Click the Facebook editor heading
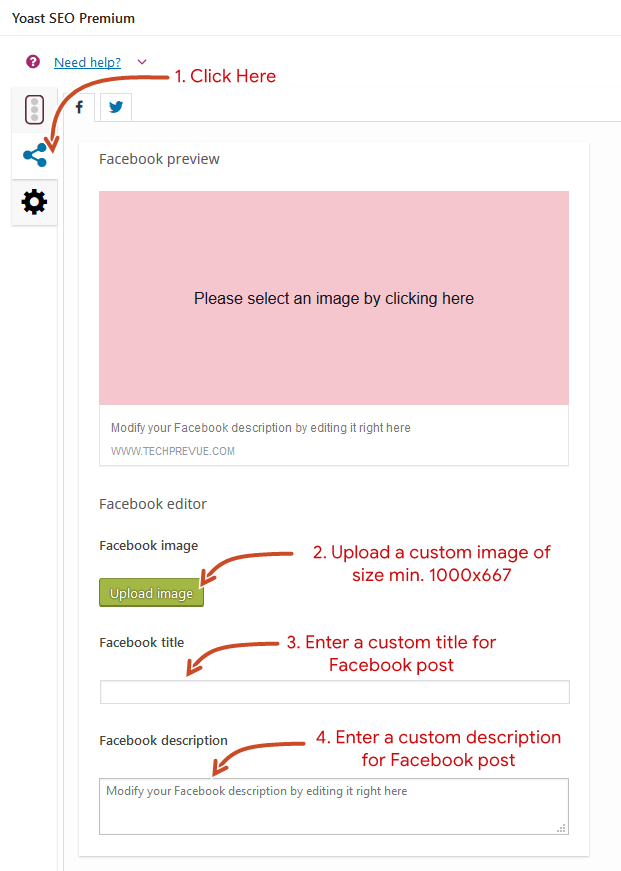 pos(153,504)
